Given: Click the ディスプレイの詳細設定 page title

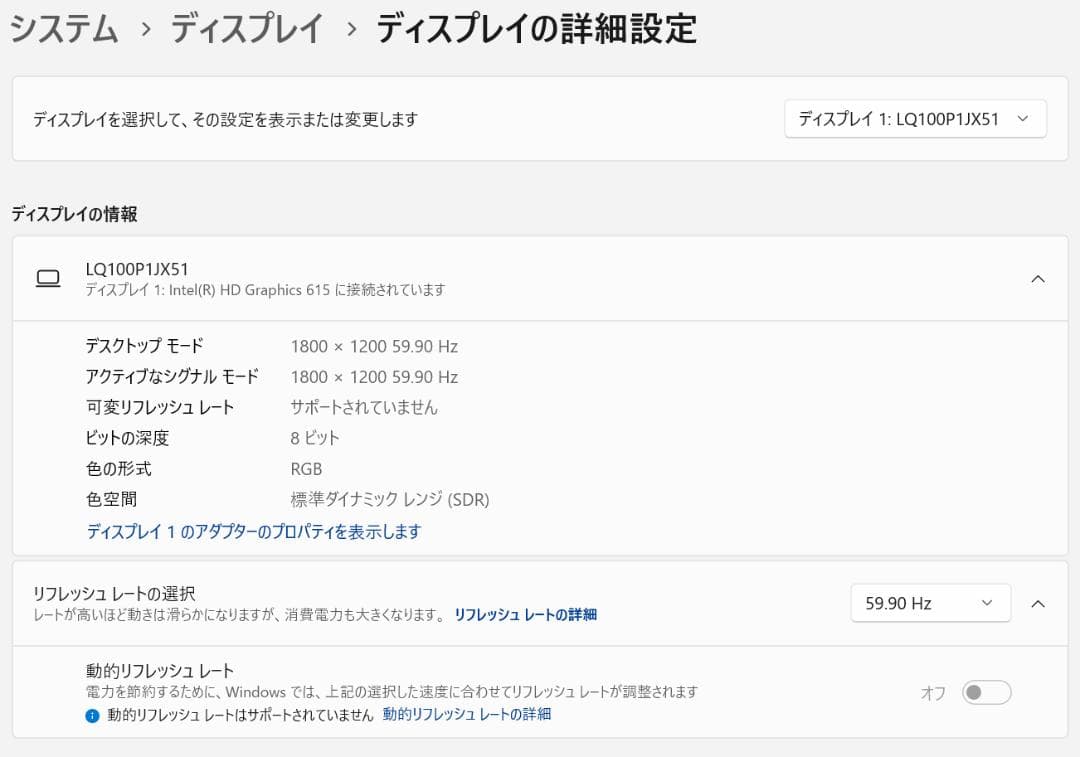Looking at the screenshot, I should pos(534,30).
